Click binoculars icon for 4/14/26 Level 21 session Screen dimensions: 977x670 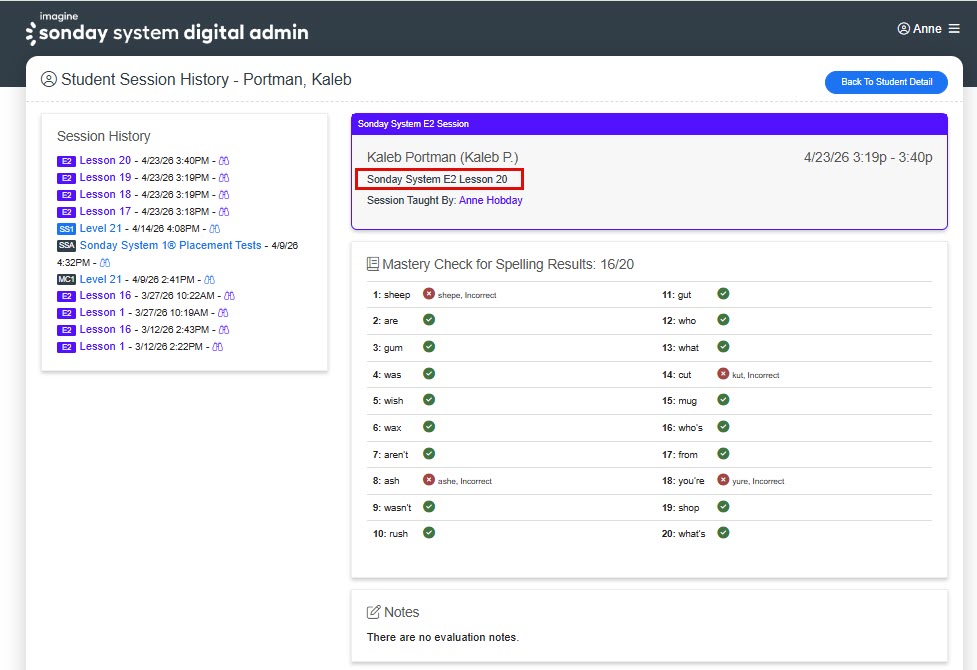coord(214,229)
